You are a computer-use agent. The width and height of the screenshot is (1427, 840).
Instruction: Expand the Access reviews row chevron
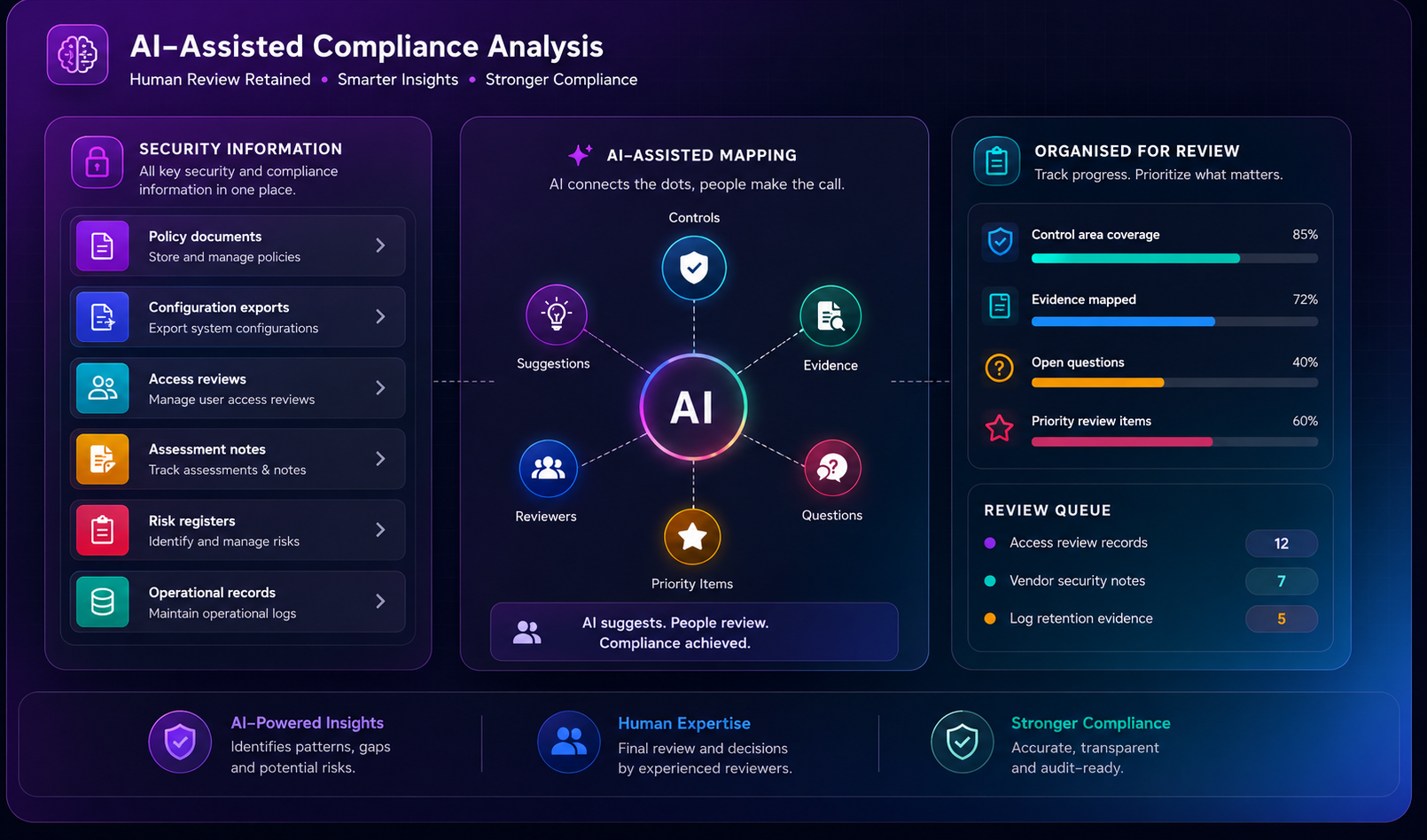coord(380,388)
